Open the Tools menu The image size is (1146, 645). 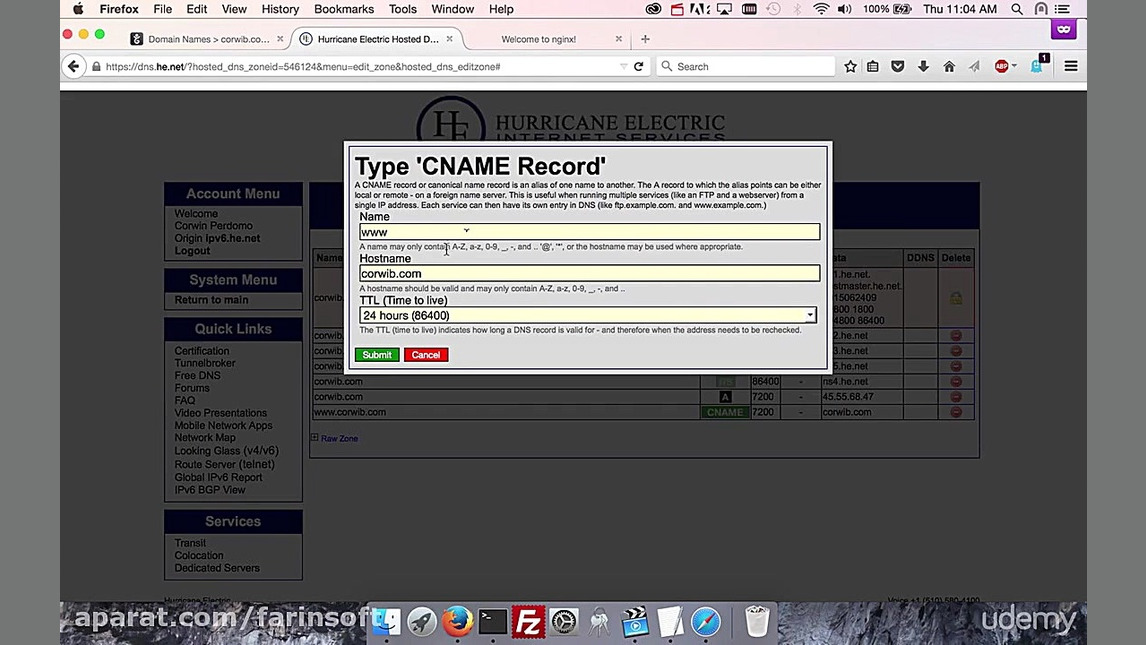point(402,9)
